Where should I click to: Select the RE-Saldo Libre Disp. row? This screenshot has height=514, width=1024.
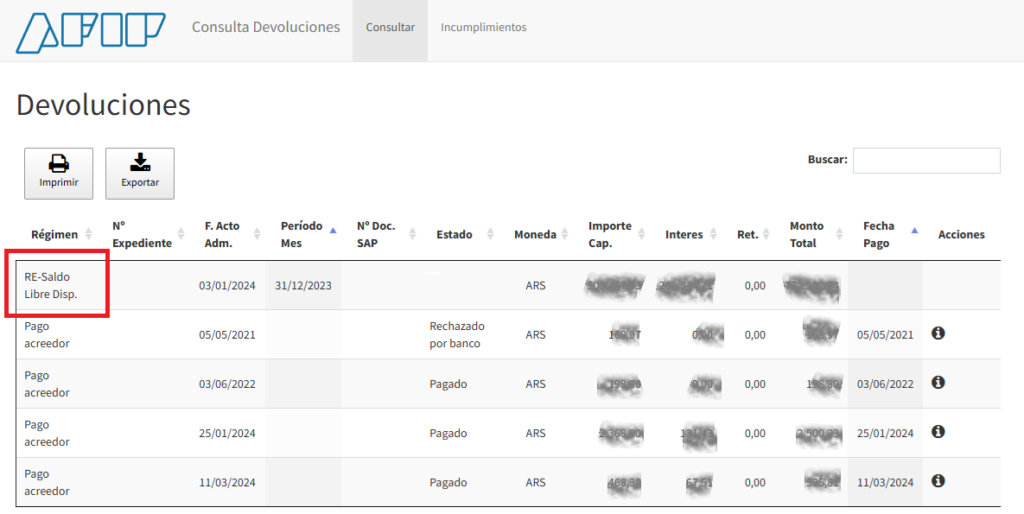click(x=508, y=285)
